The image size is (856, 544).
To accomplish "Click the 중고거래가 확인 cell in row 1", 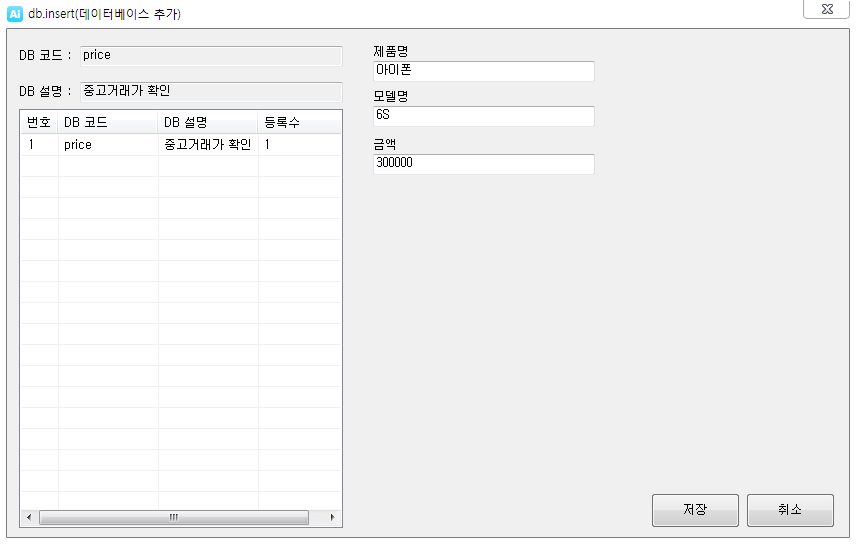I will (208, 145).
